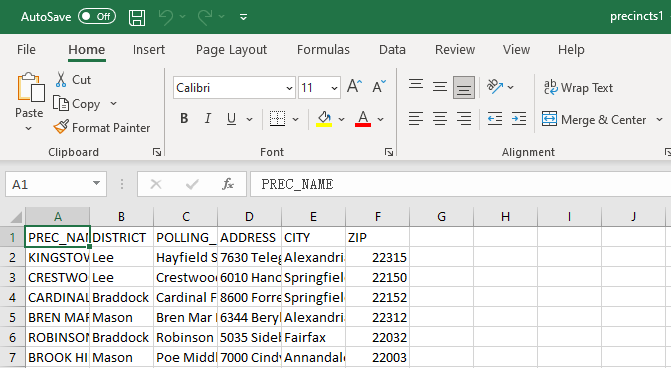Click the Format Painter brush icon
The image size is (671, 368).
(x=61, y=127)
